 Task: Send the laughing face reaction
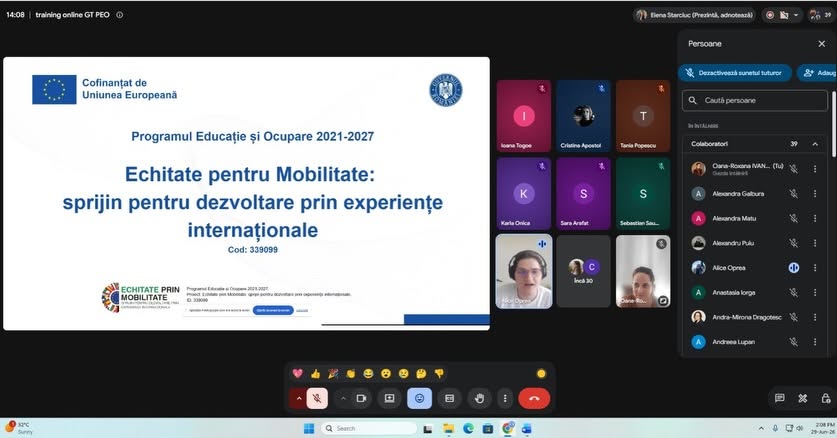(x=368, y=373)
